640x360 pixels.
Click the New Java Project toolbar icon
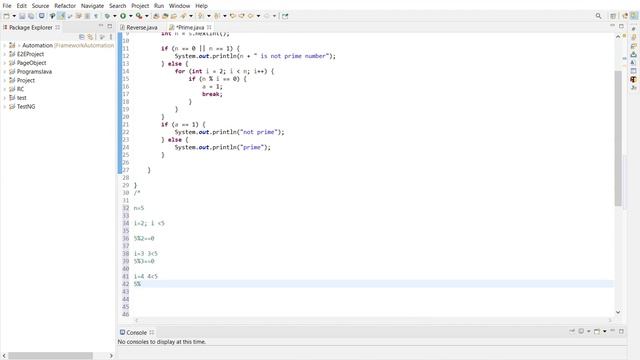(x=156, y=16)
